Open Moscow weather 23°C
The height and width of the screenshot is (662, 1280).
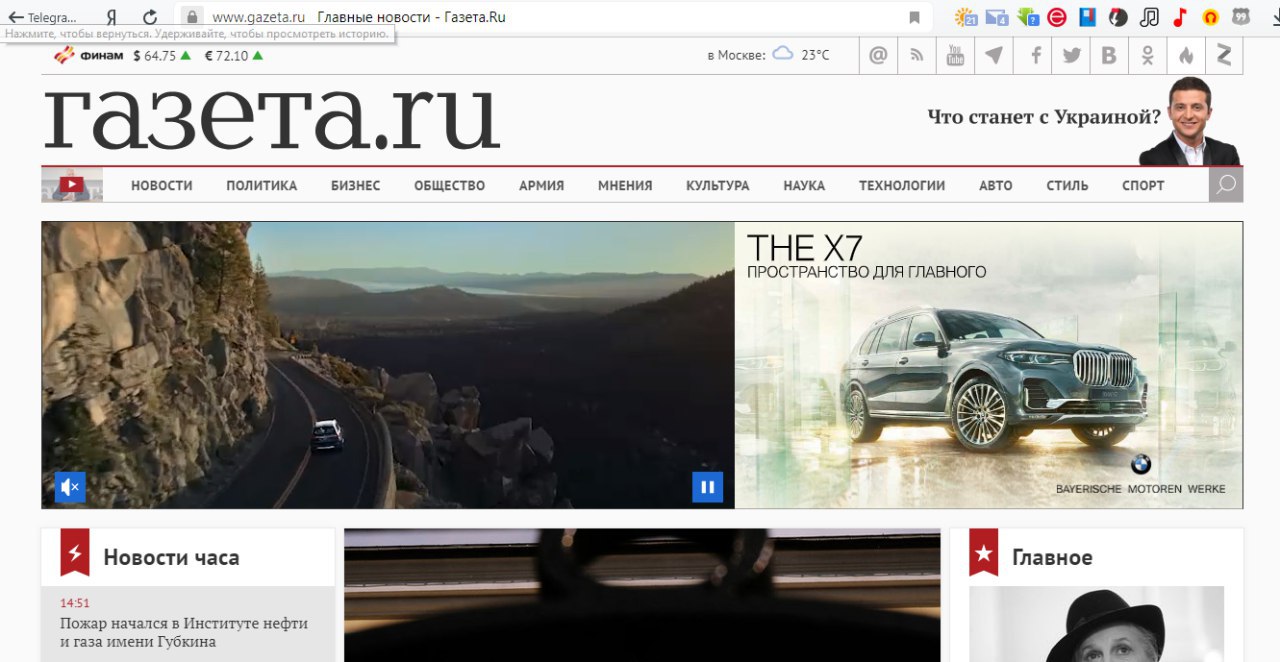(x=768, y=55)
